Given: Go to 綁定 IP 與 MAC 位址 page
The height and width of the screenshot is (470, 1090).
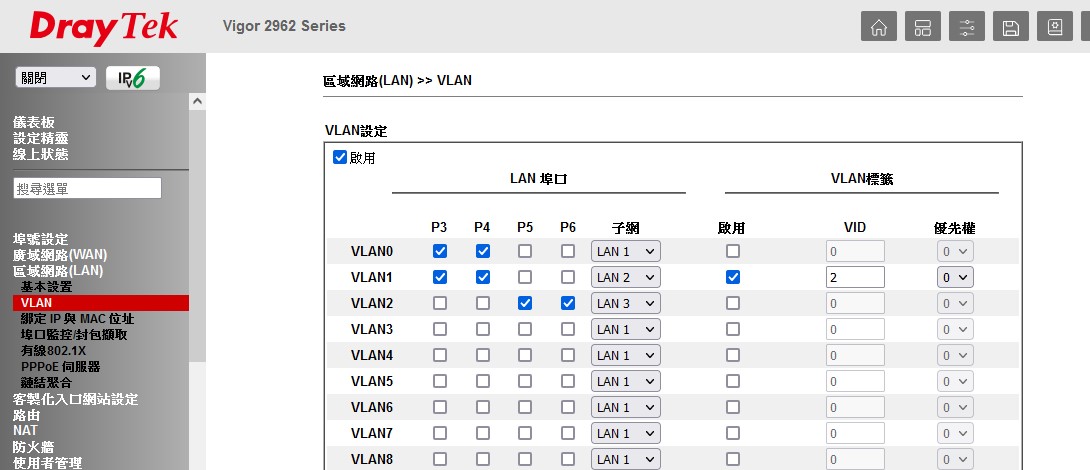Looking at the screenshot, I should point(77,319).
